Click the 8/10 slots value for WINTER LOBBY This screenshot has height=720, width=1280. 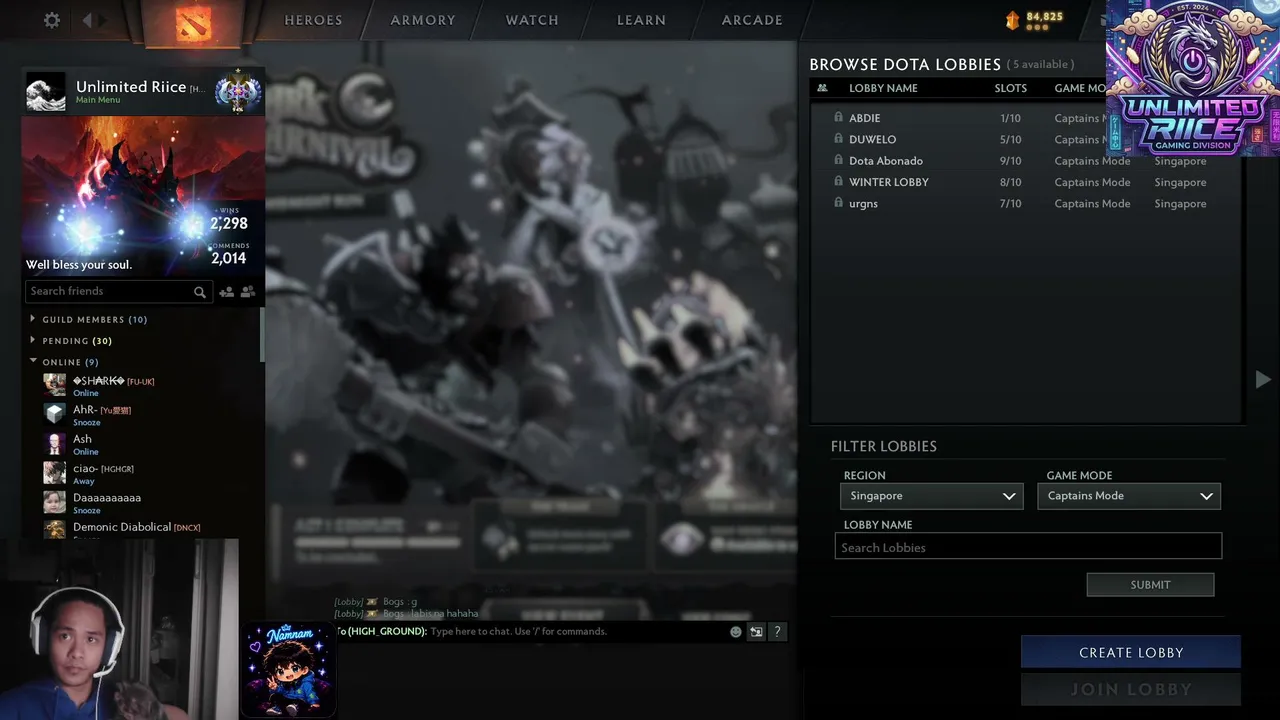[1011, 182]
